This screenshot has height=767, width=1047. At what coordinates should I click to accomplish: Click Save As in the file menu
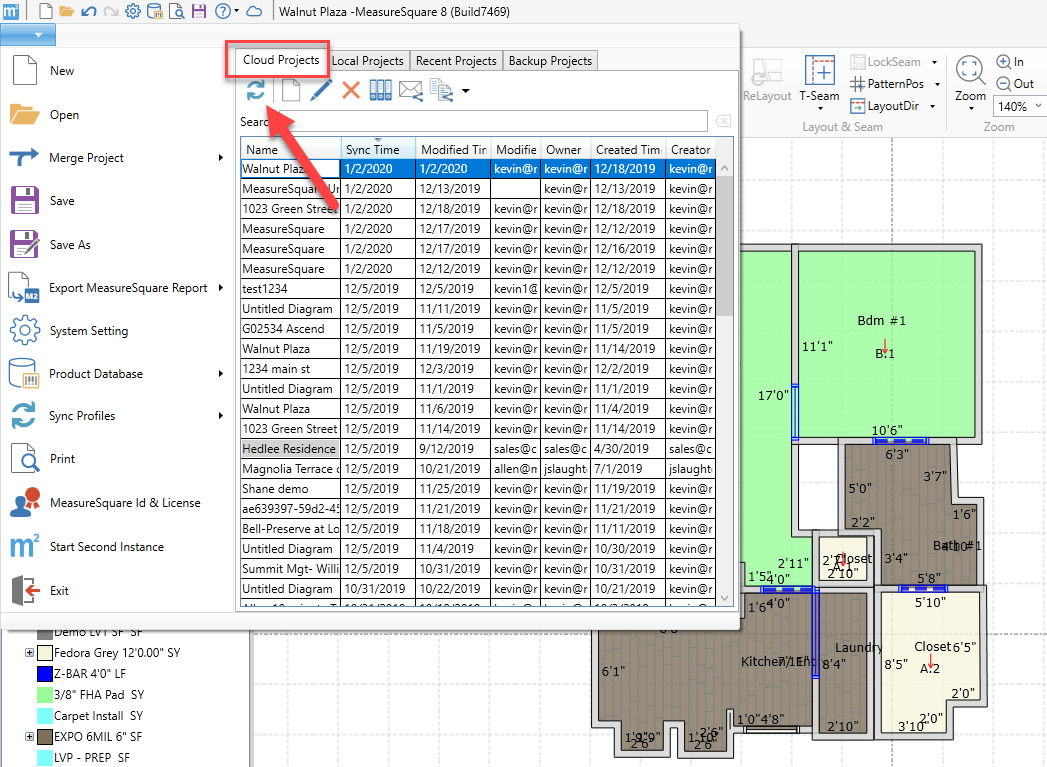(x=70, y=245)
